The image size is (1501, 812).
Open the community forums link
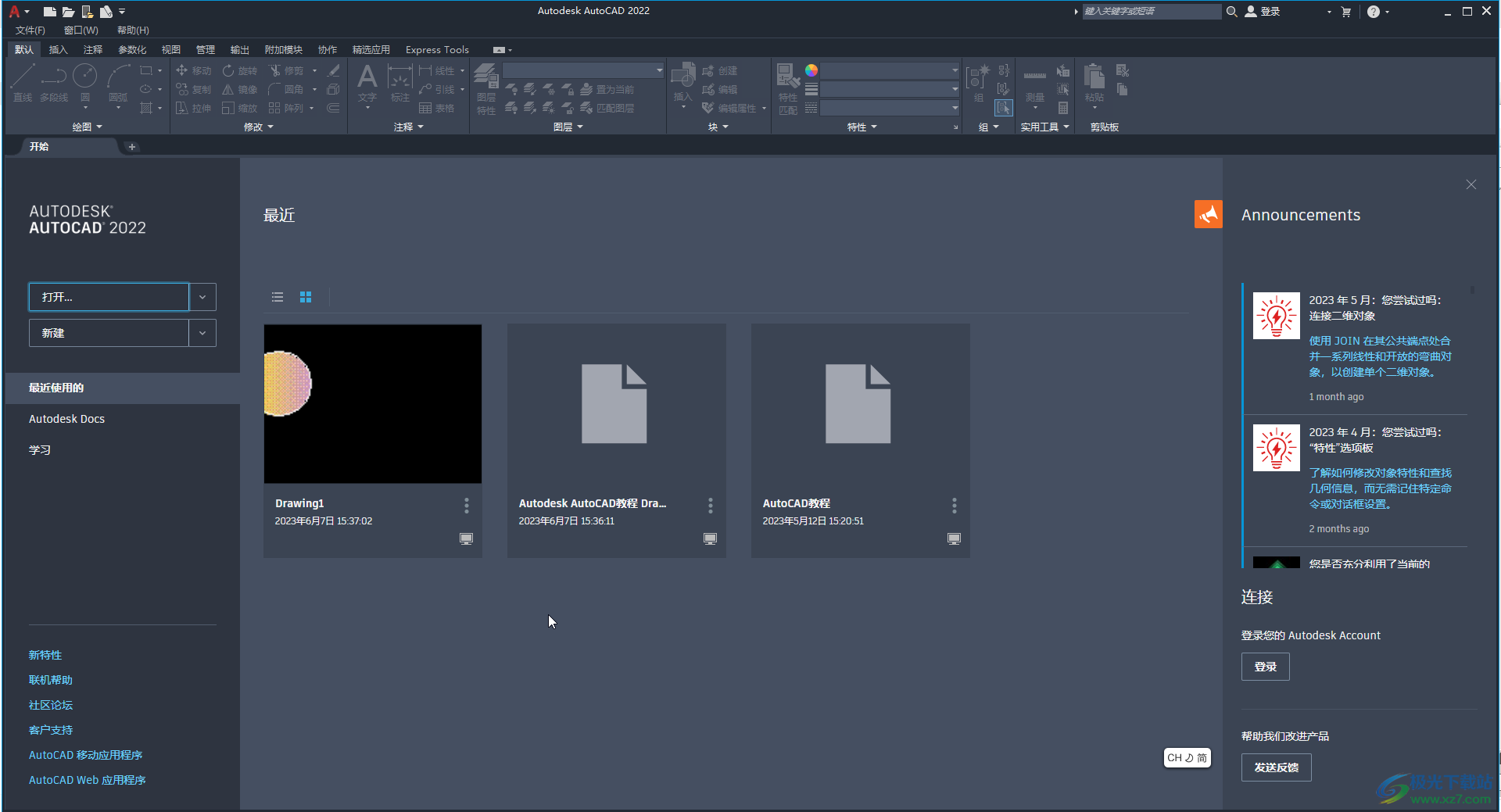point(51,705)
